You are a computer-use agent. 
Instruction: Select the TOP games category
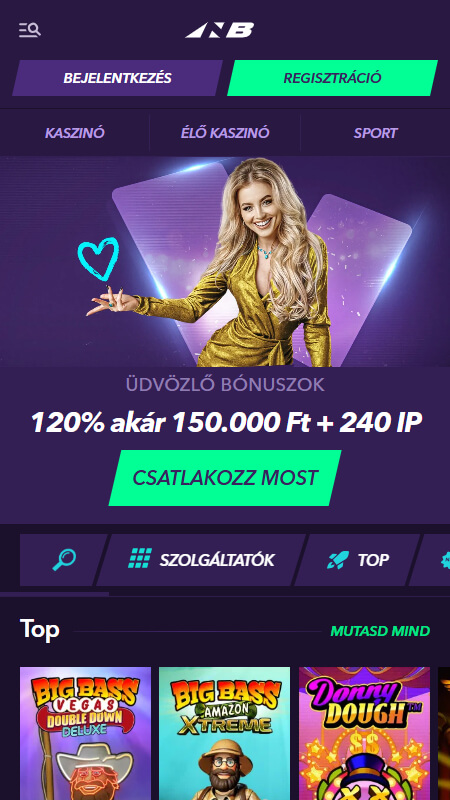point(357,560)
